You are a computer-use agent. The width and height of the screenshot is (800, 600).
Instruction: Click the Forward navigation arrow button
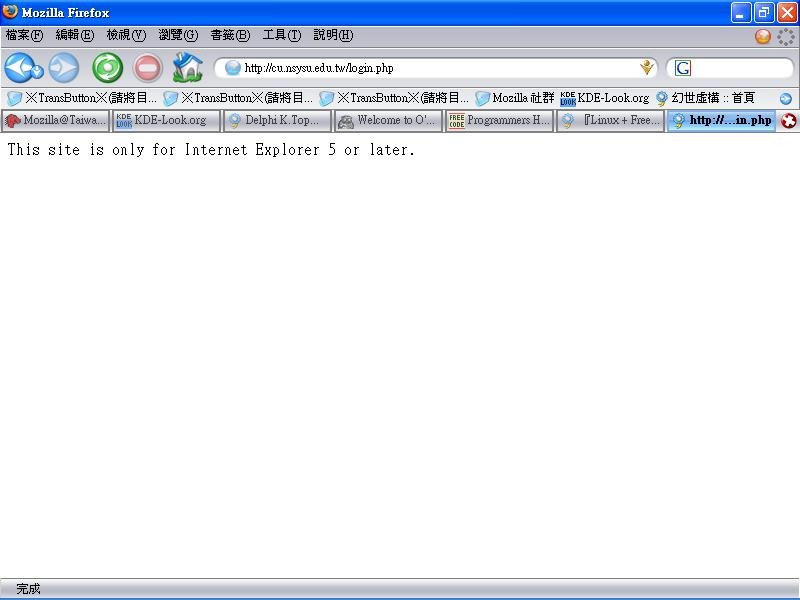[x=64, y=67]
